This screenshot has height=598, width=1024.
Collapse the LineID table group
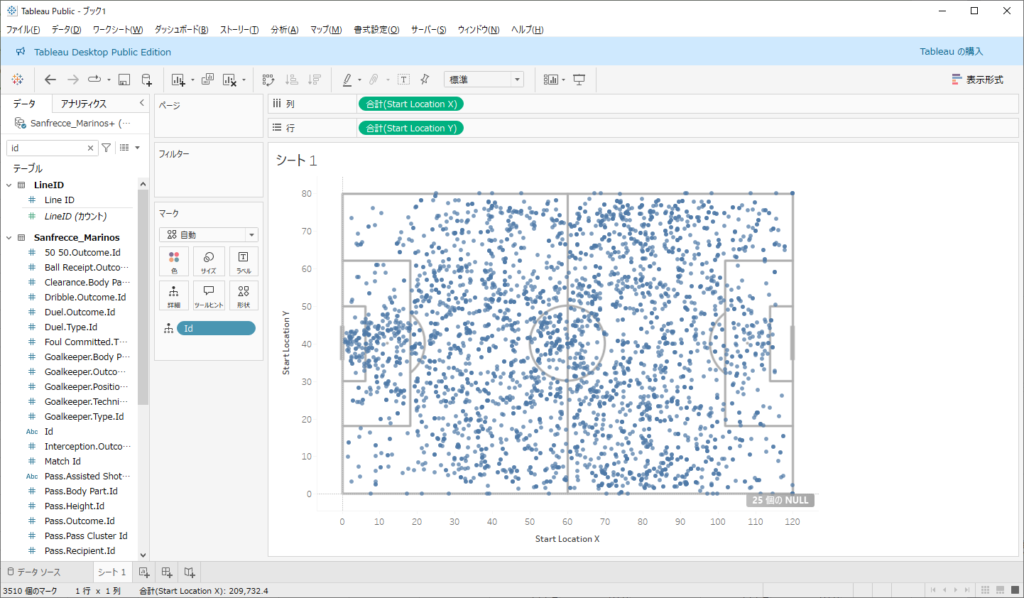pos(9,185)
